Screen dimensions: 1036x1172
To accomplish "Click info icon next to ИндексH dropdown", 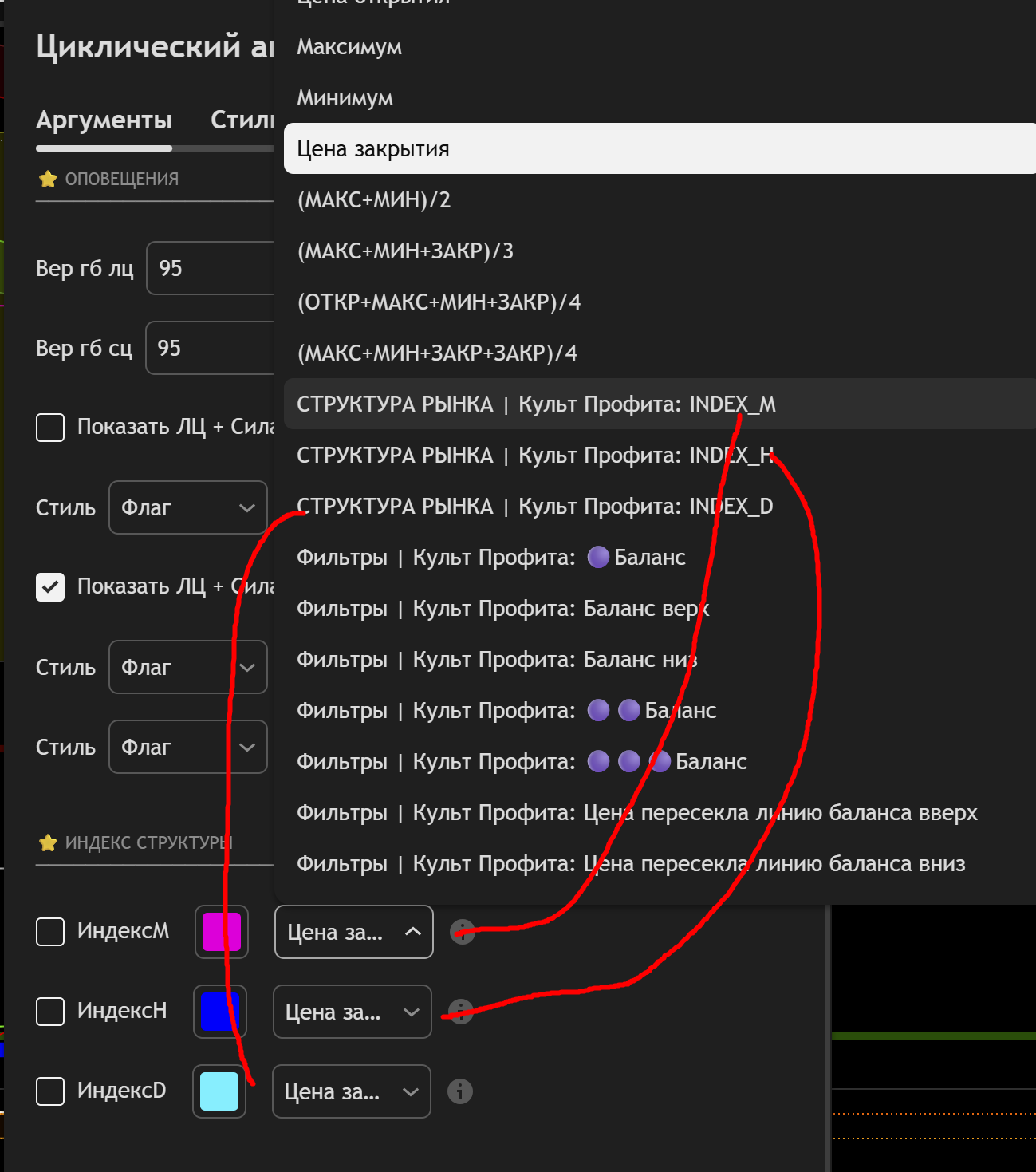I will pyautogui.click(x=461, y=1012).
